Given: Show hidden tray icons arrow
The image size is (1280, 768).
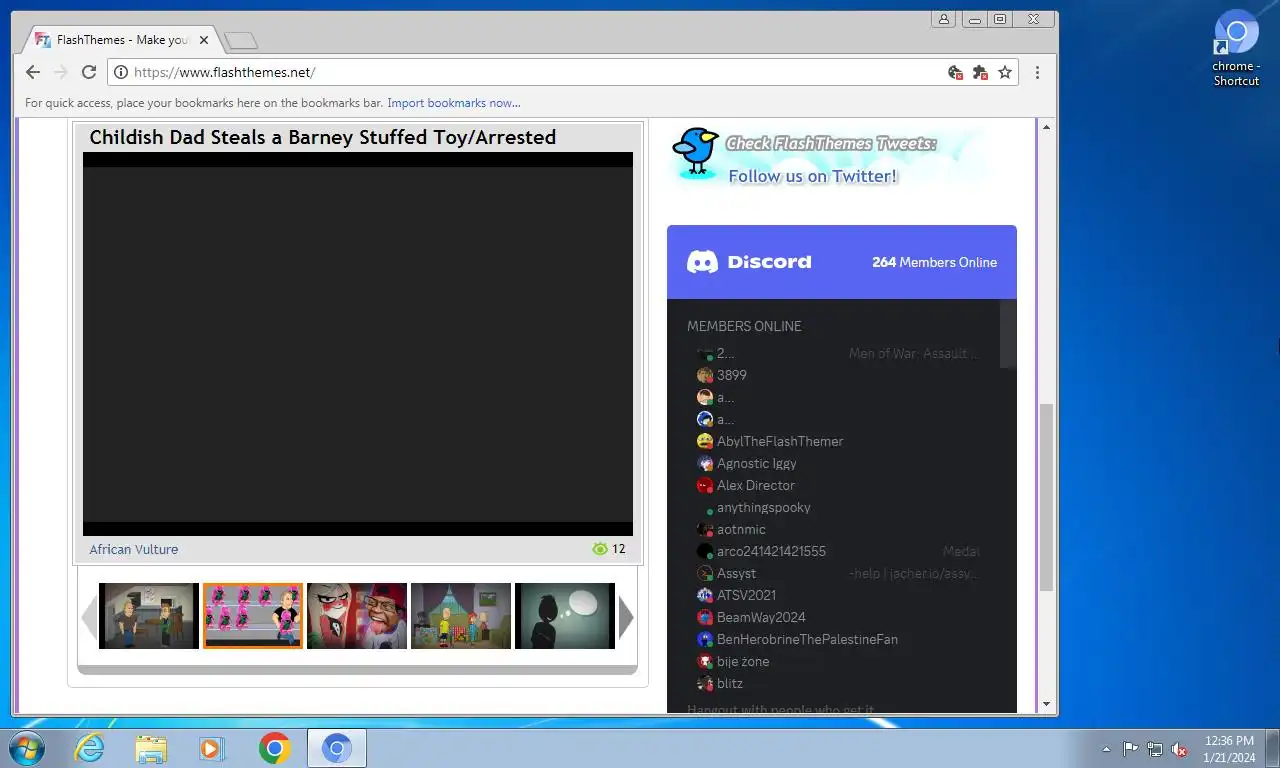Looking at the screenshot, I should pyautogui.click(x=1106, y=749).
